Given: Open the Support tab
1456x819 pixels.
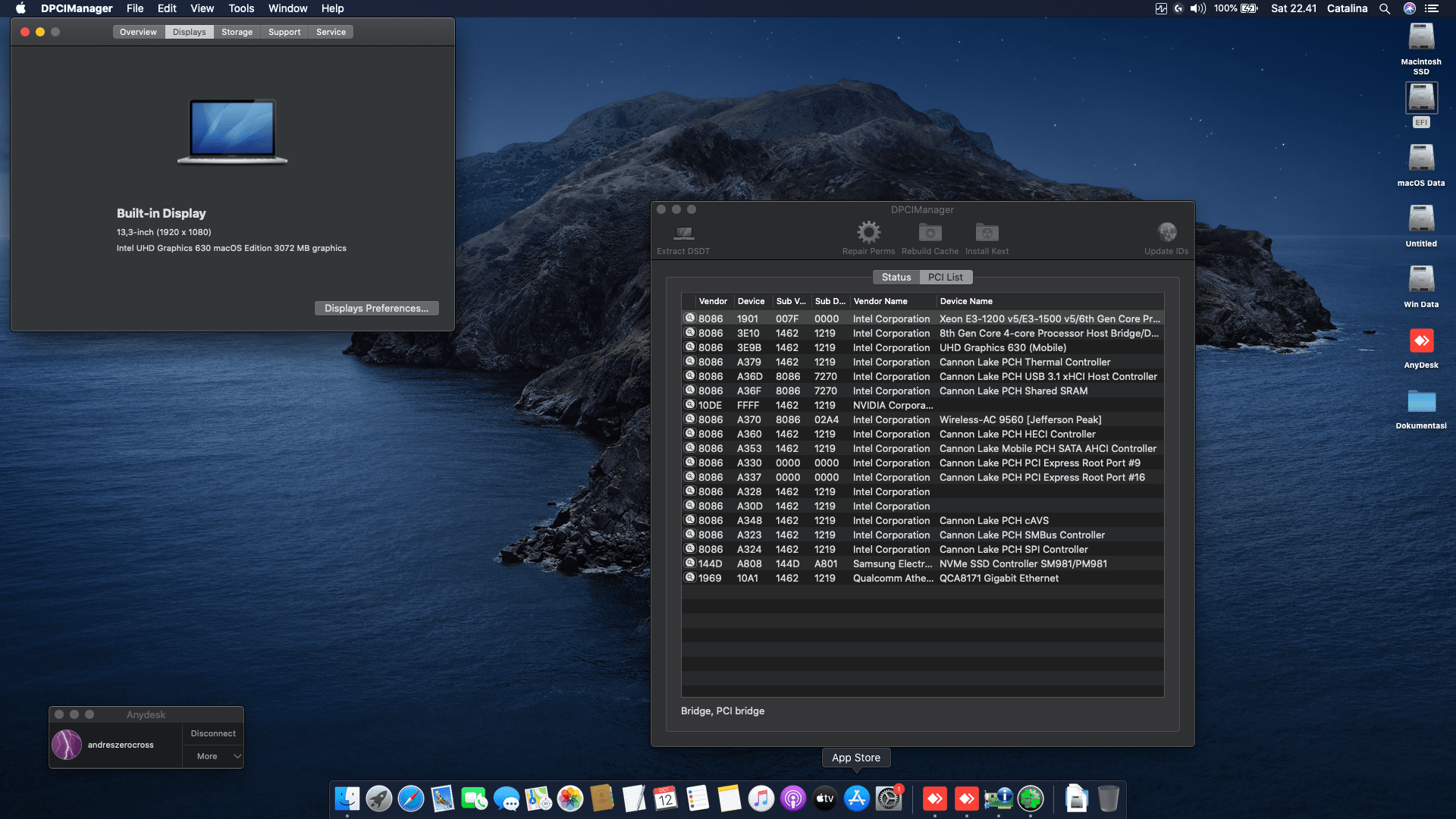Looking at the screenshot, I should click(284, 32).
